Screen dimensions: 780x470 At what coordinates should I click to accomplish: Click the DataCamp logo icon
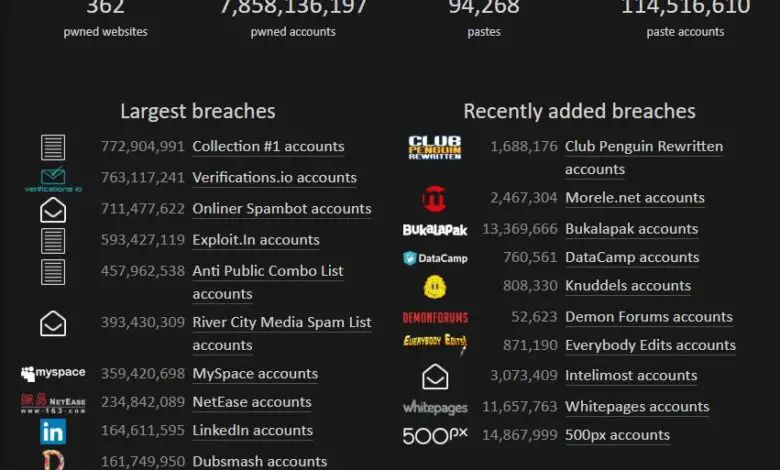[x=435, y=258]
